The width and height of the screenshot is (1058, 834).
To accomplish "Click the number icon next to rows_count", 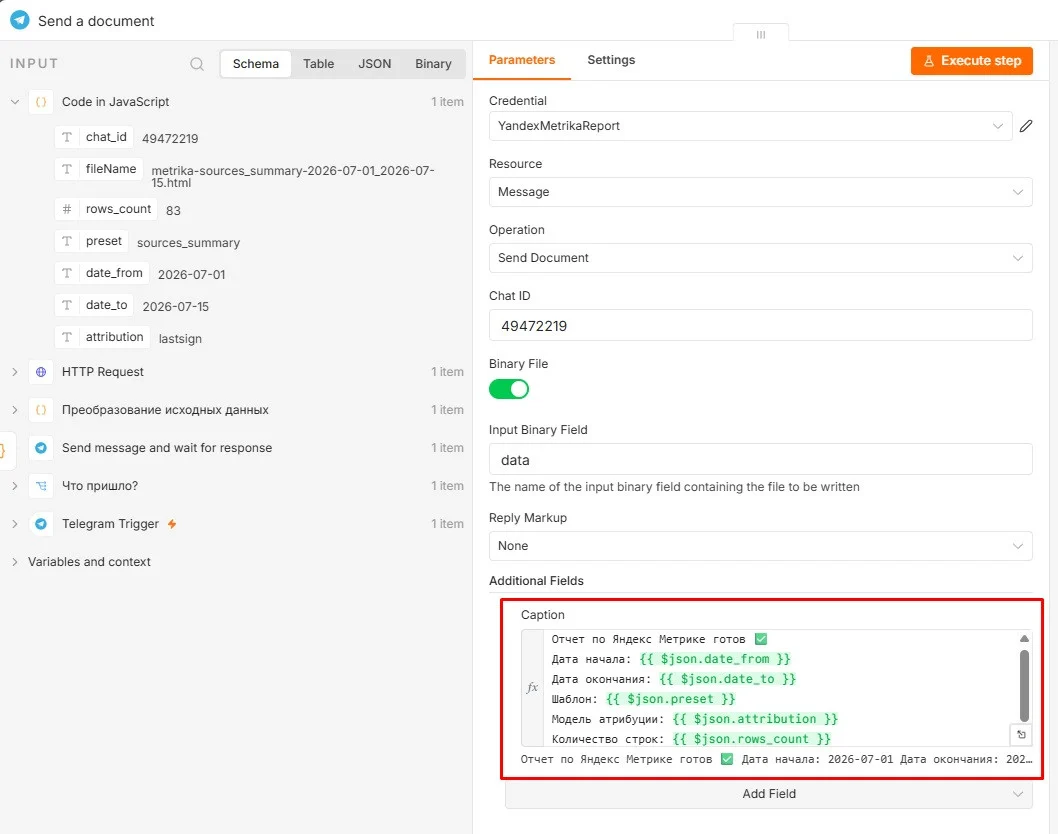I will [x=67, y=209].
